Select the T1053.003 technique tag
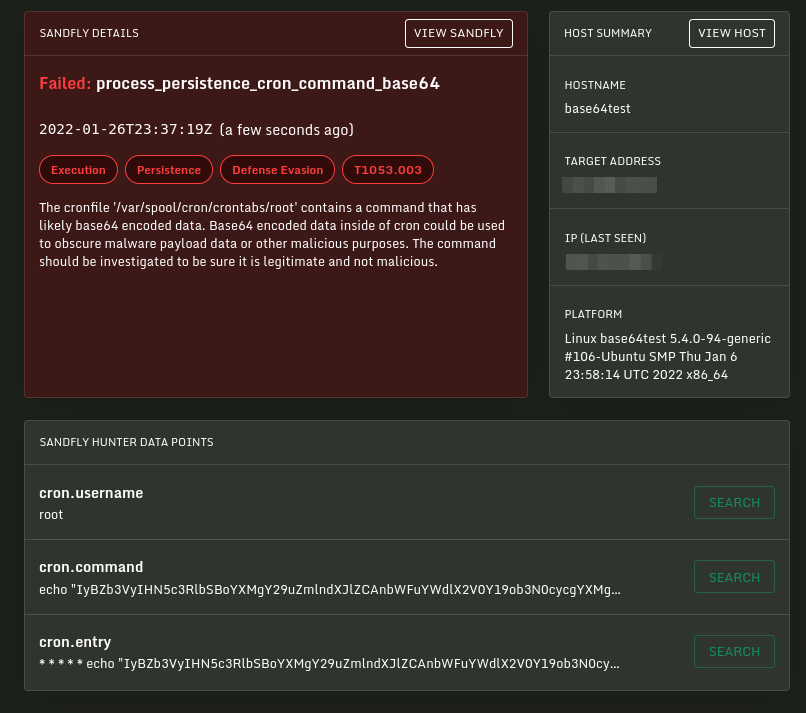This screenshot has height=713, width=806. (388, 170)
